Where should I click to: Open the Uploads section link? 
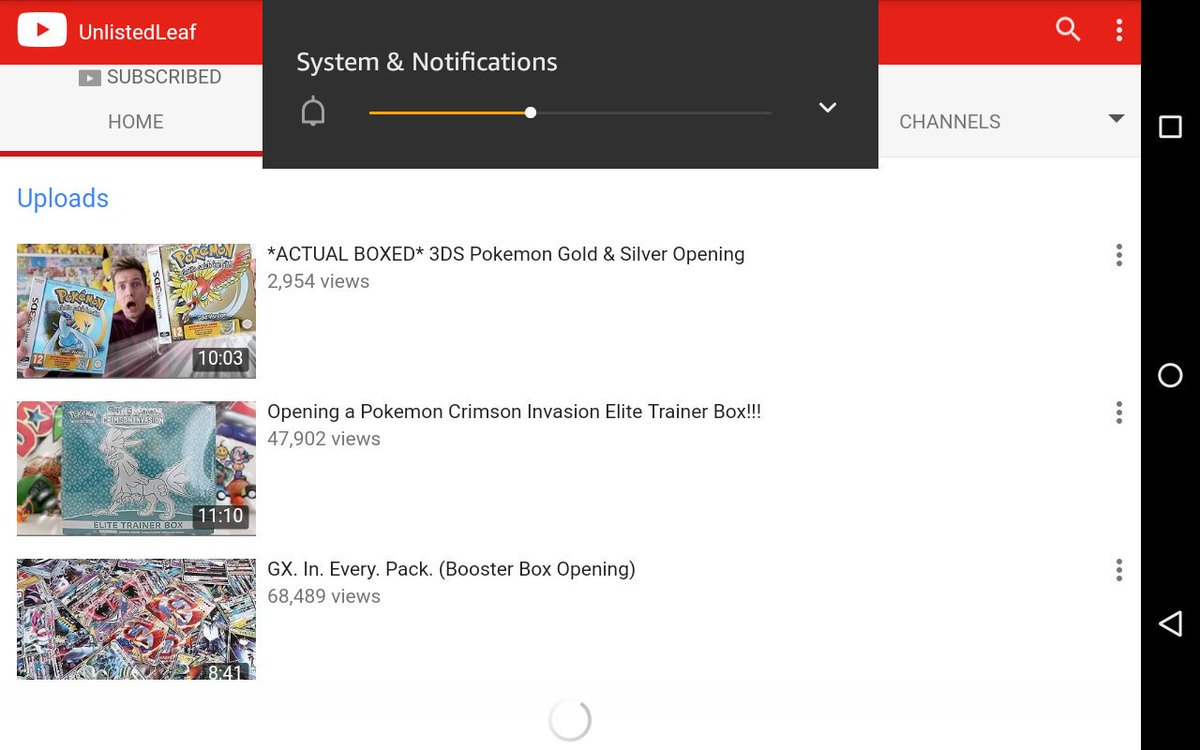coord(63,198)
